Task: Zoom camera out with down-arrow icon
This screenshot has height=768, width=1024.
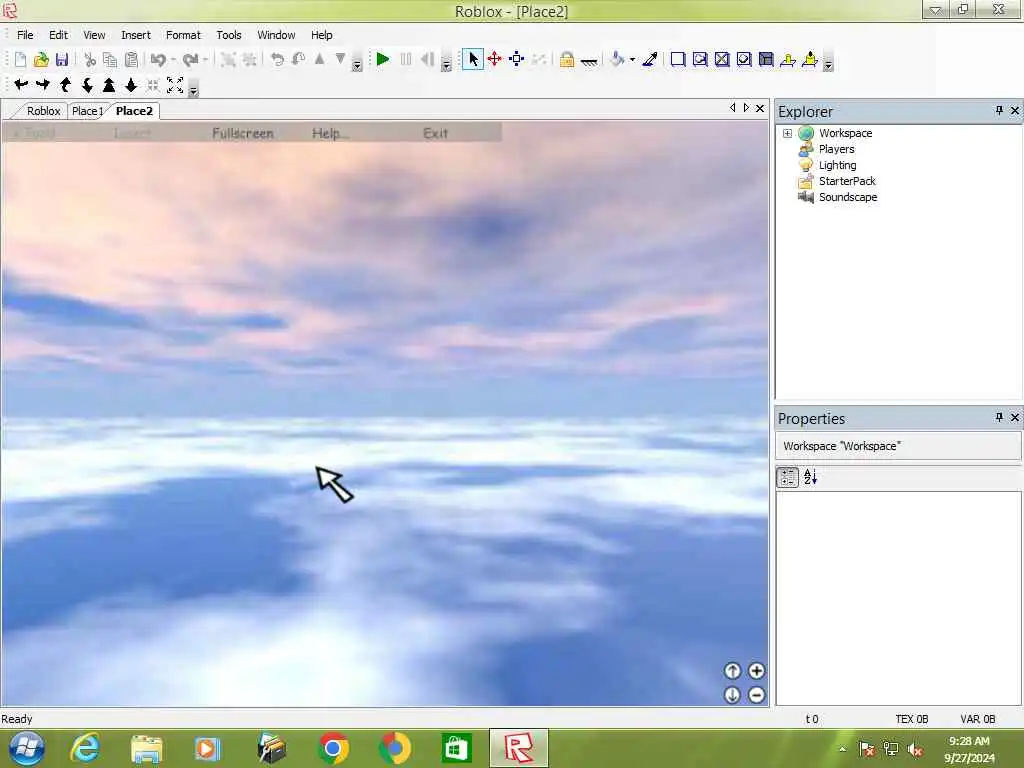Action: 131,84
